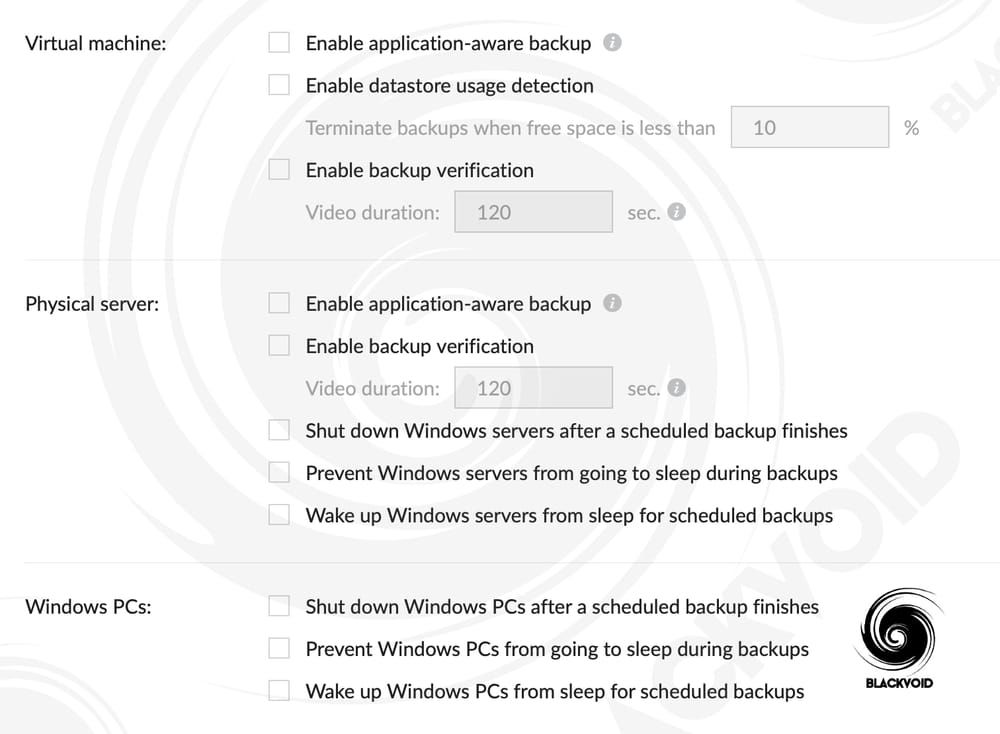Check shut down Windows servers after scheduled backup
1000x734 pixels.
coord(278,430)
